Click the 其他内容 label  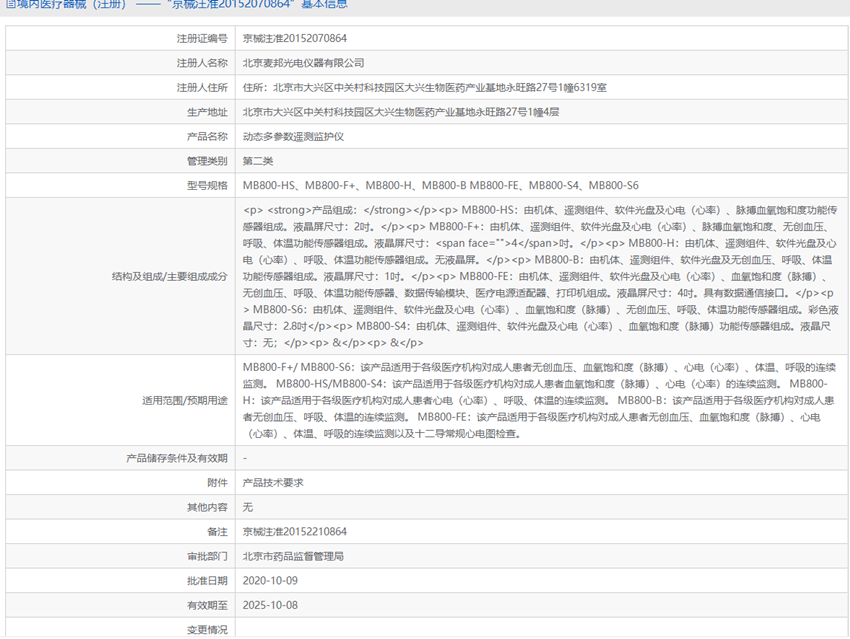click(x=207, y=507)
